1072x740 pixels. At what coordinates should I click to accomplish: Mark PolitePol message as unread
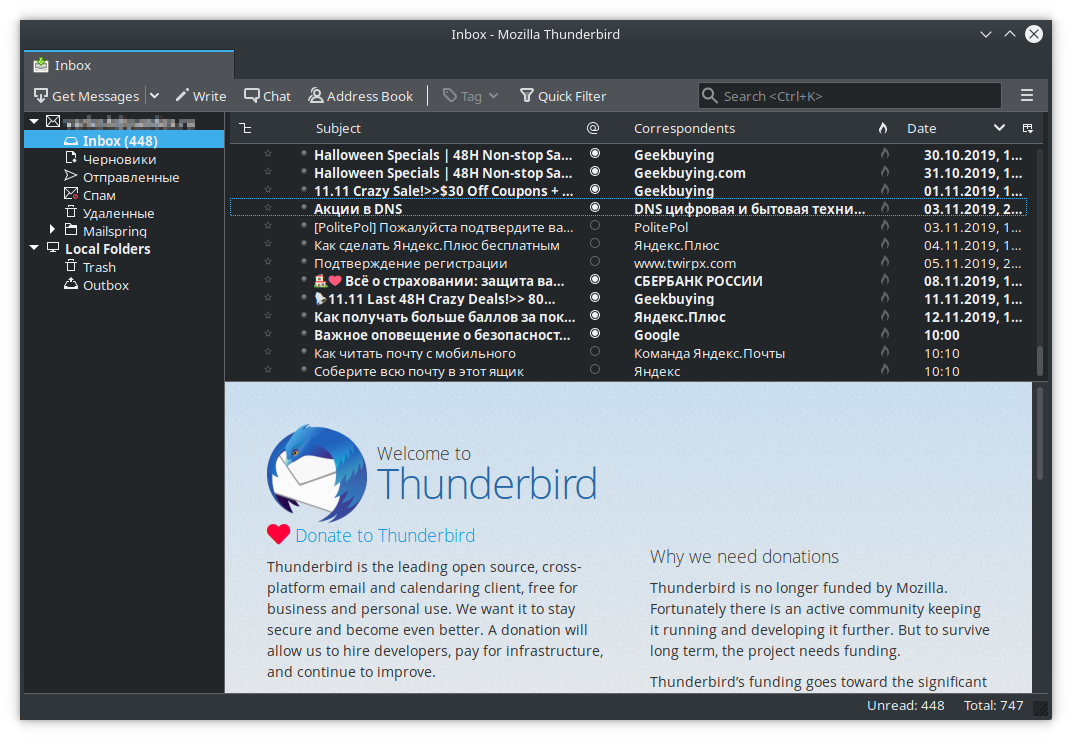[x=595, y=226]
